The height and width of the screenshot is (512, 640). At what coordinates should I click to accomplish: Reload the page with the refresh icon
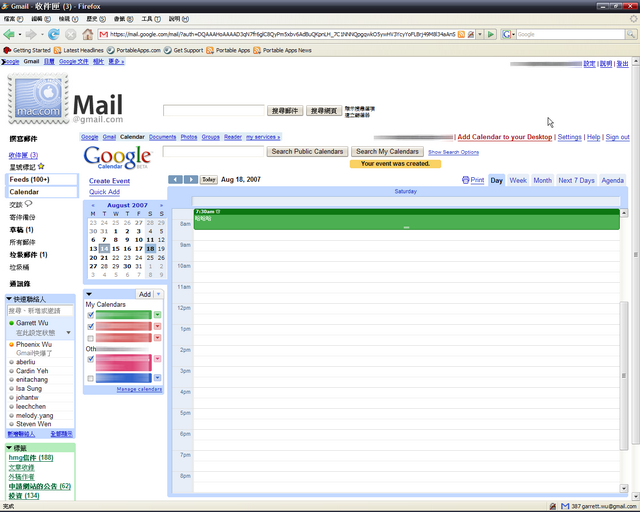[x=53, y=35]
